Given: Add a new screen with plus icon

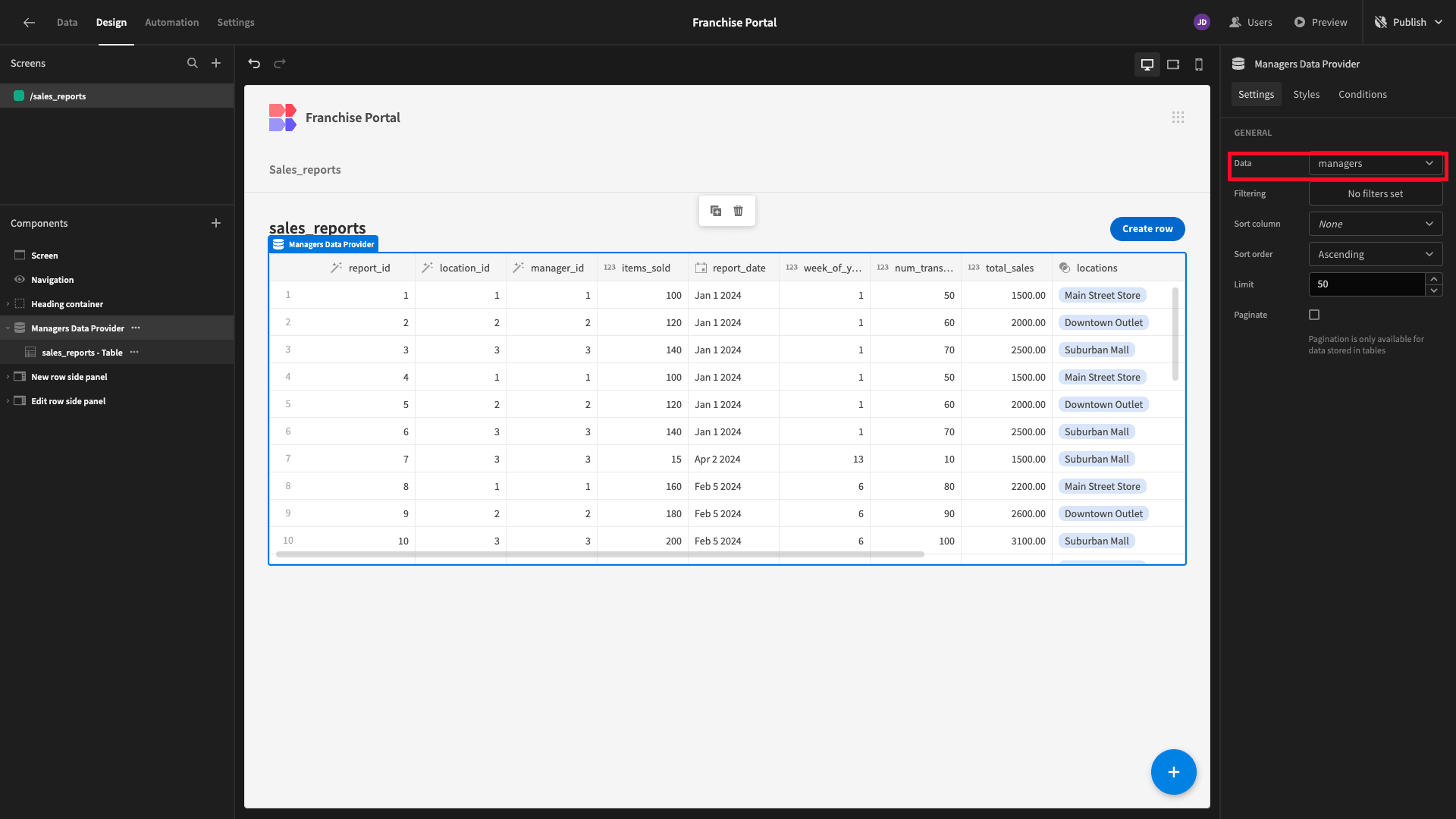Looking at the screenshot, I should pos(216,64).
